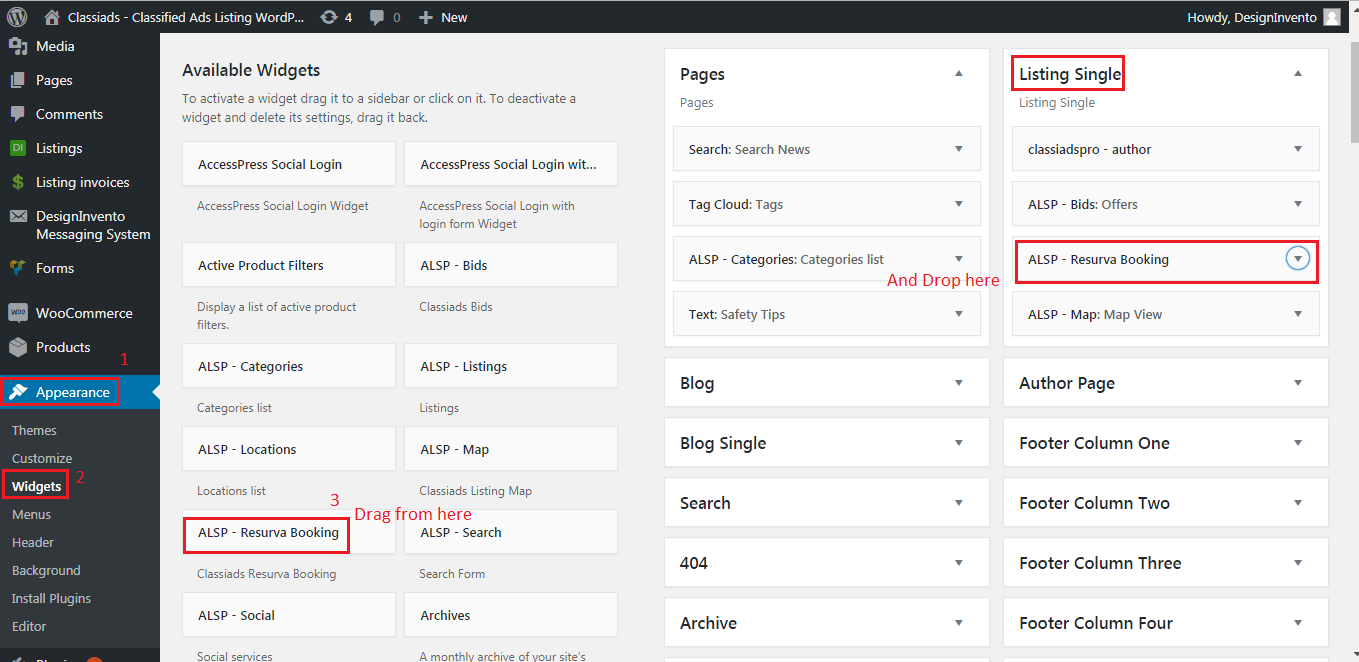Expand the Footer Column Four panel

pyautogui.click(x=1297, y=623)
